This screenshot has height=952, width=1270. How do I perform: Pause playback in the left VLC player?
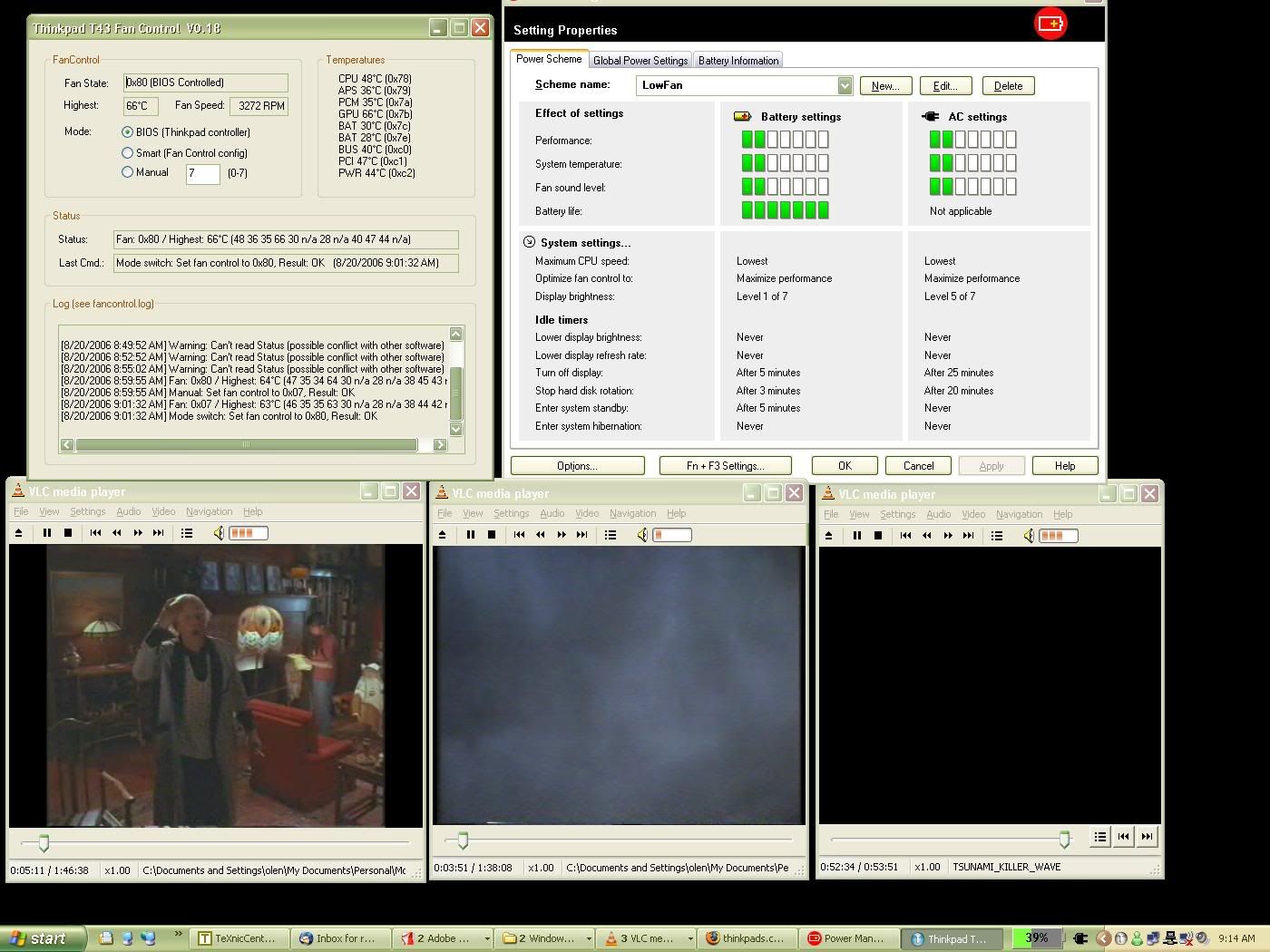point(47,533)
